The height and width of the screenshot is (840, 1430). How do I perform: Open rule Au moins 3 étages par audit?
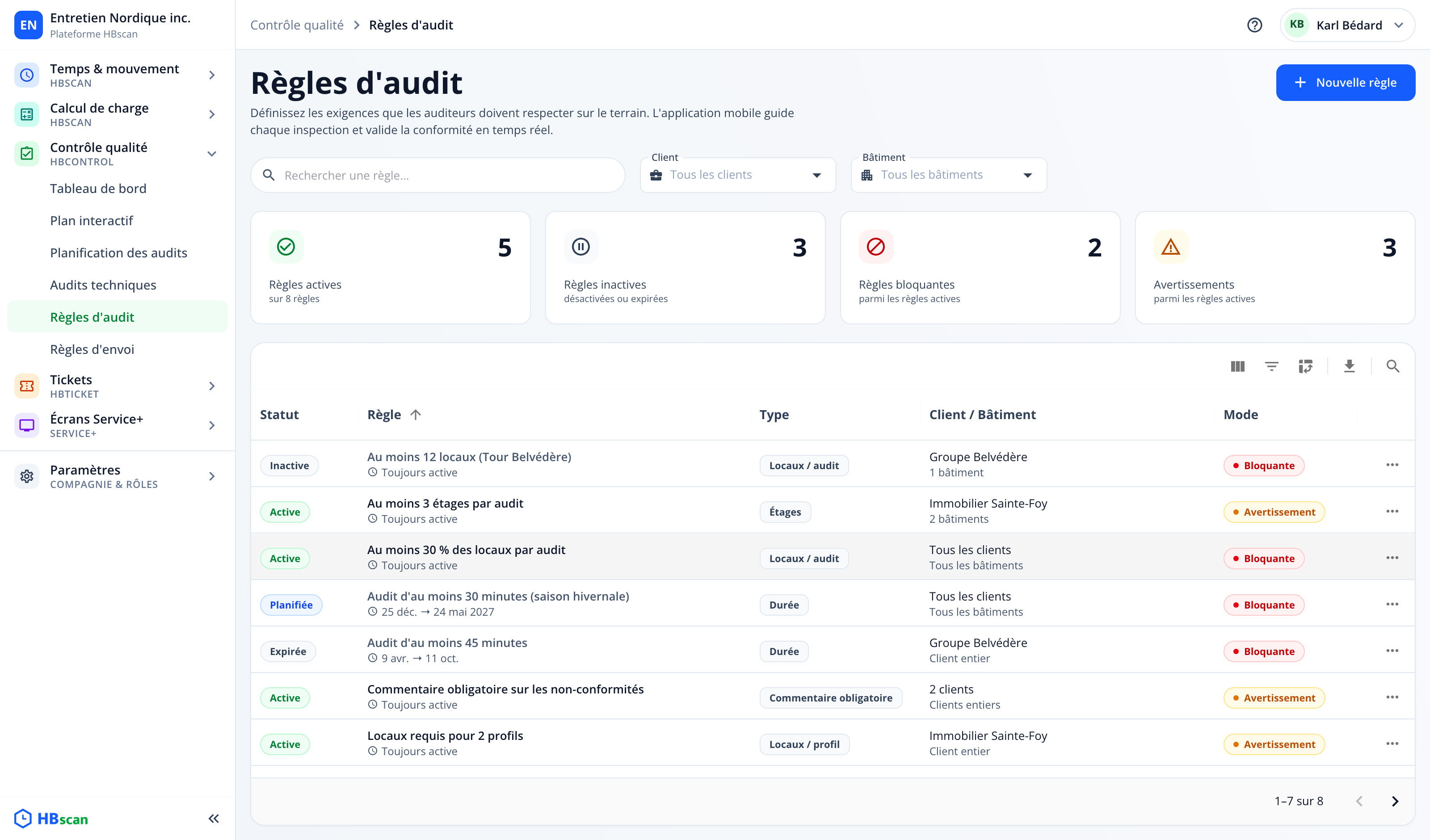click(x=445, y=504)
